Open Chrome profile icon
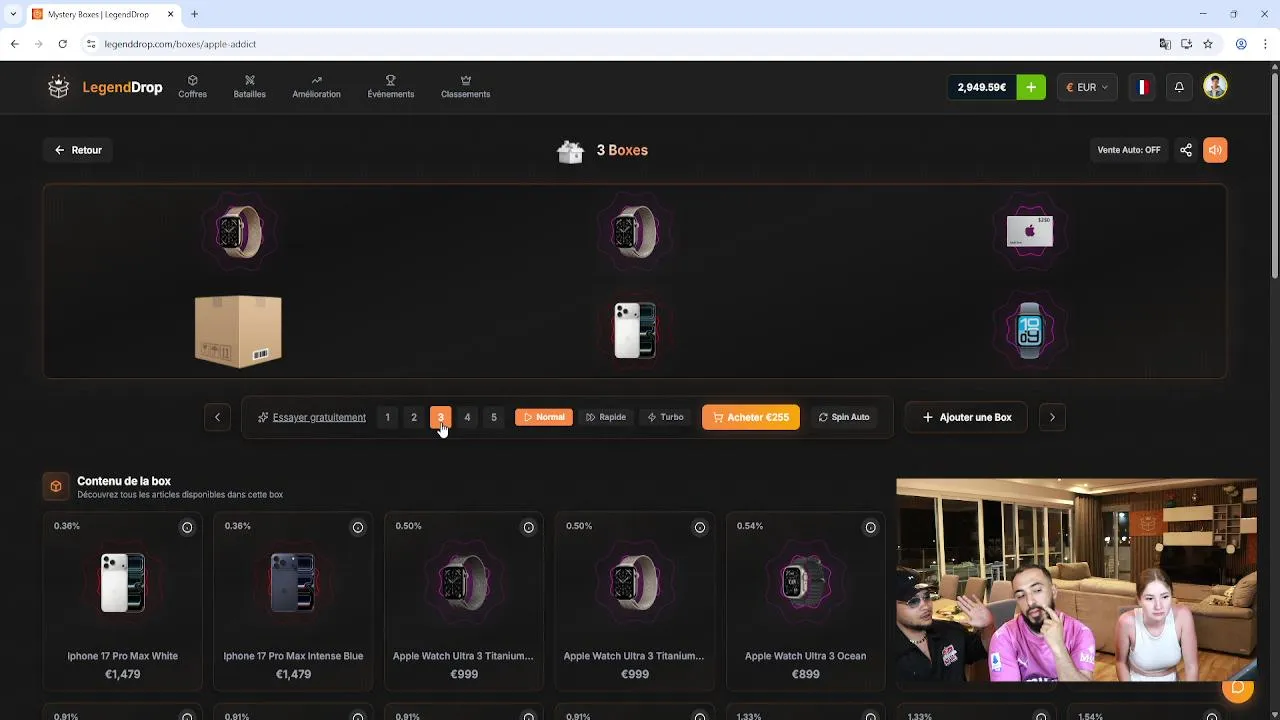The width and height of the screenshot is (1280, 720). [x=1241, y=44]
